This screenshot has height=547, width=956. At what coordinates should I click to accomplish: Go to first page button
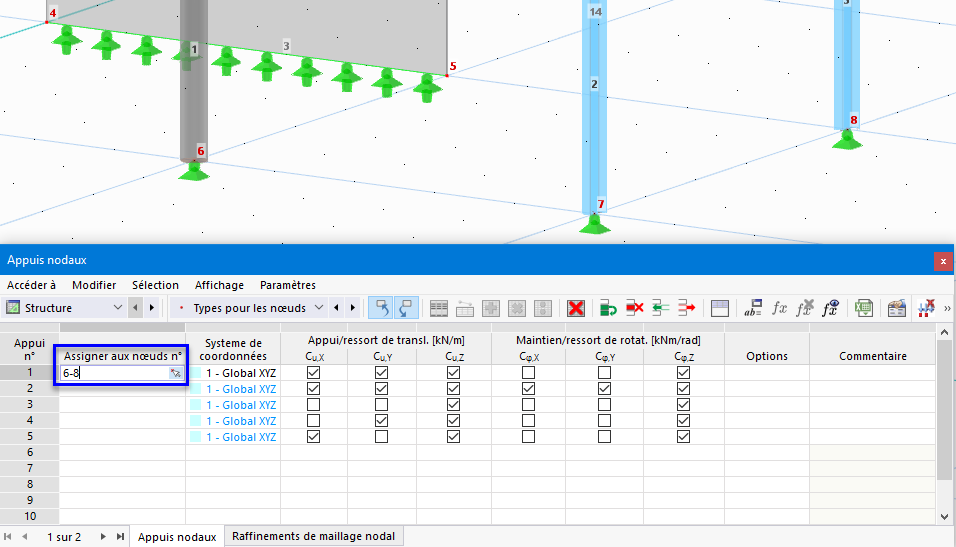tap(8, 537)
